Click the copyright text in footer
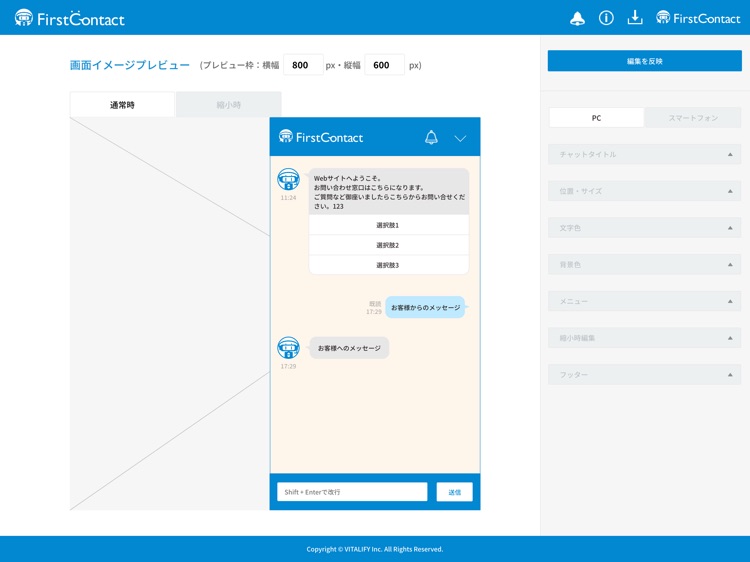 click(375, 549)
